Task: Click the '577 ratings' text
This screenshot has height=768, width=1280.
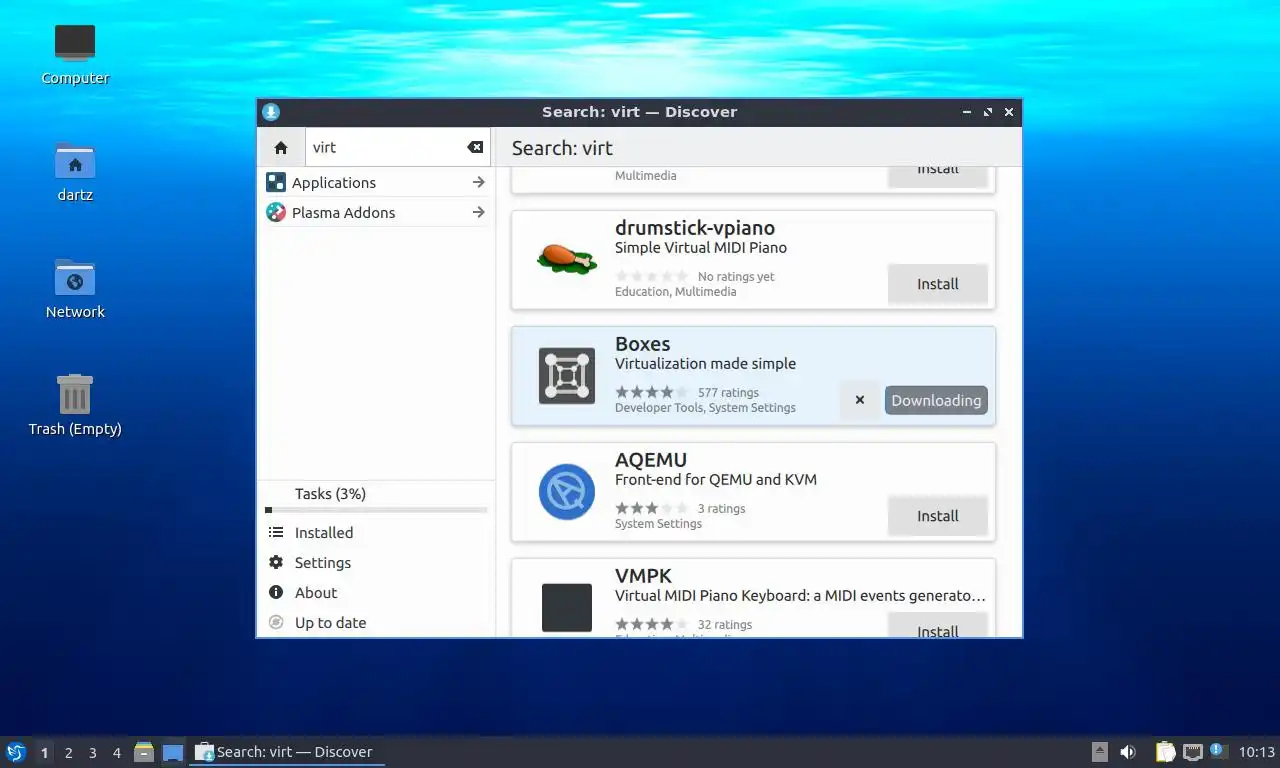Action: coord(728,393)
